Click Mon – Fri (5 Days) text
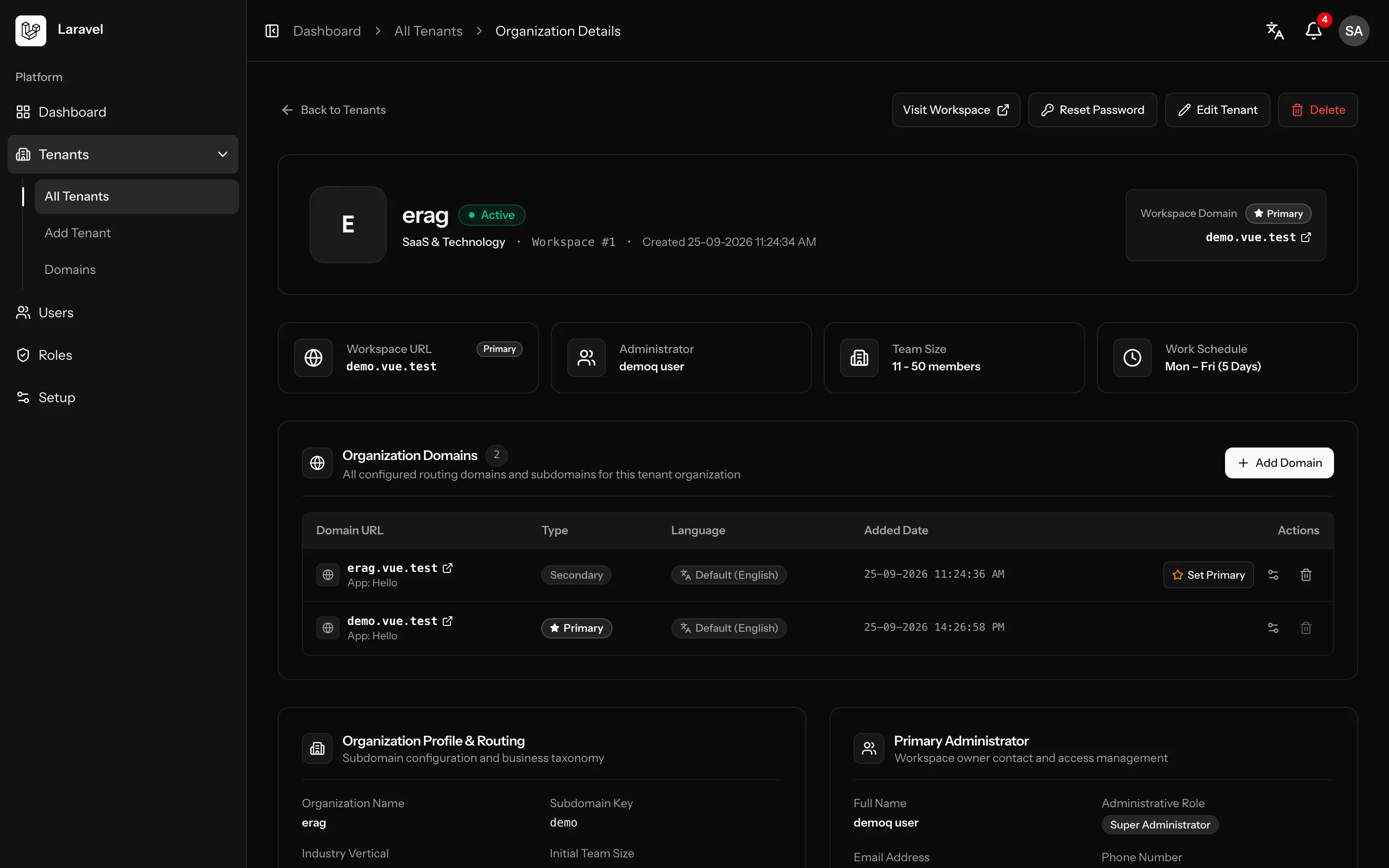This screenshot has height=868, width=1389. (x=1213, y=366)
